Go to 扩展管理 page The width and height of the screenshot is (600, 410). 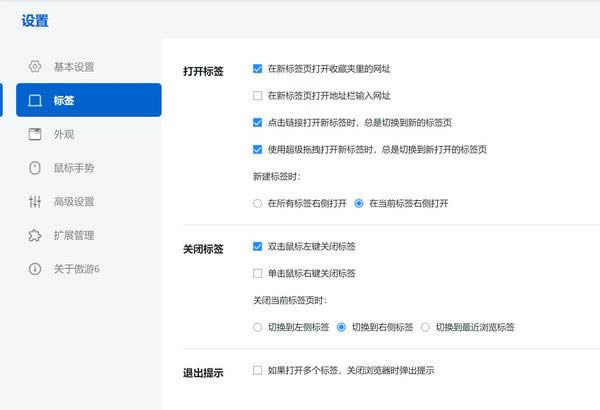click(x=74, y=235)
